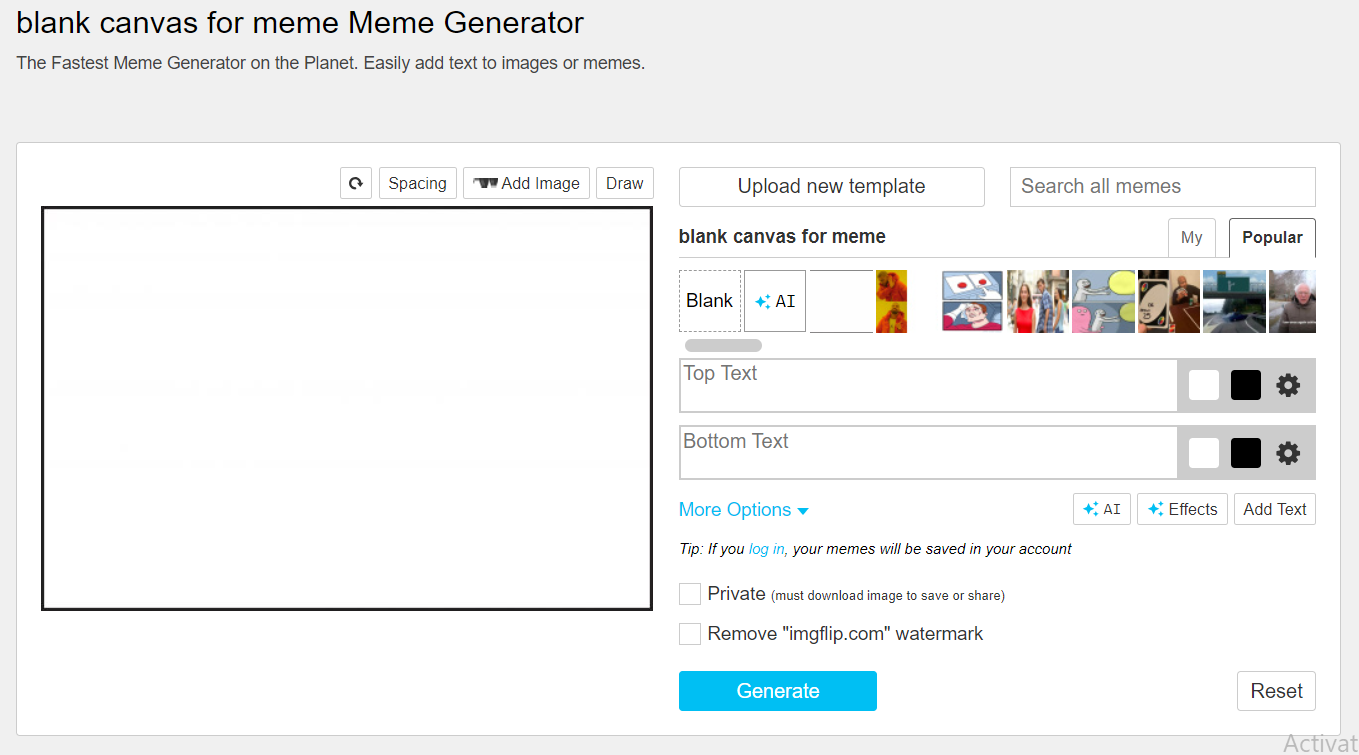Open the Effects sparkle options
This screenshot has height=755, width=1359.
tap(1182, 509)
